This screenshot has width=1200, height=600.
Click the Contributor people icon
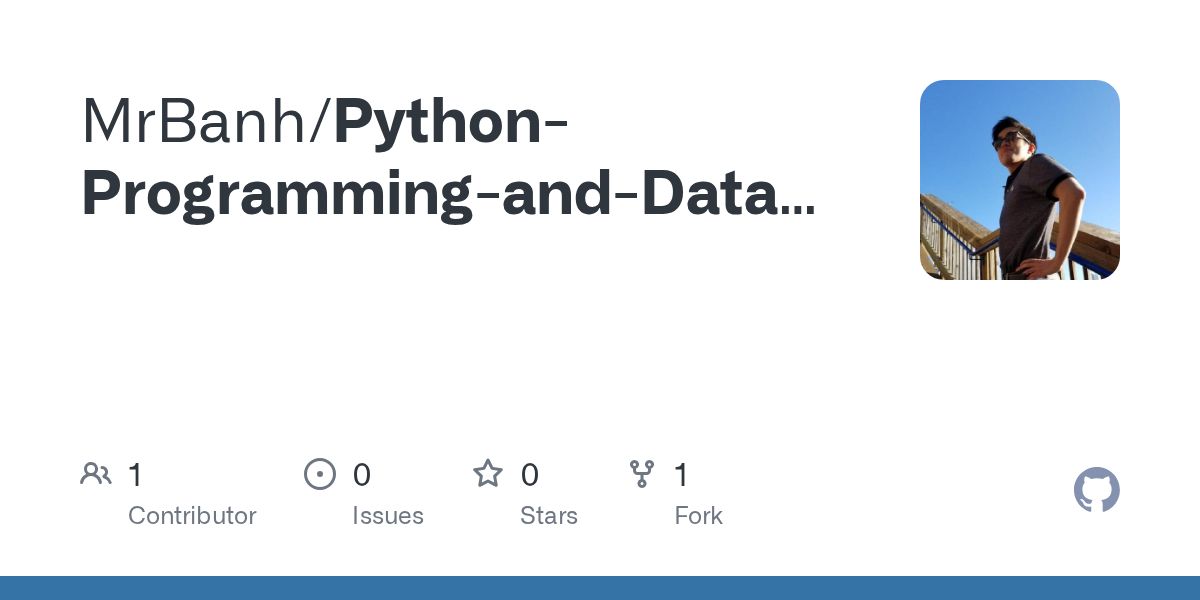click(96, 474)
